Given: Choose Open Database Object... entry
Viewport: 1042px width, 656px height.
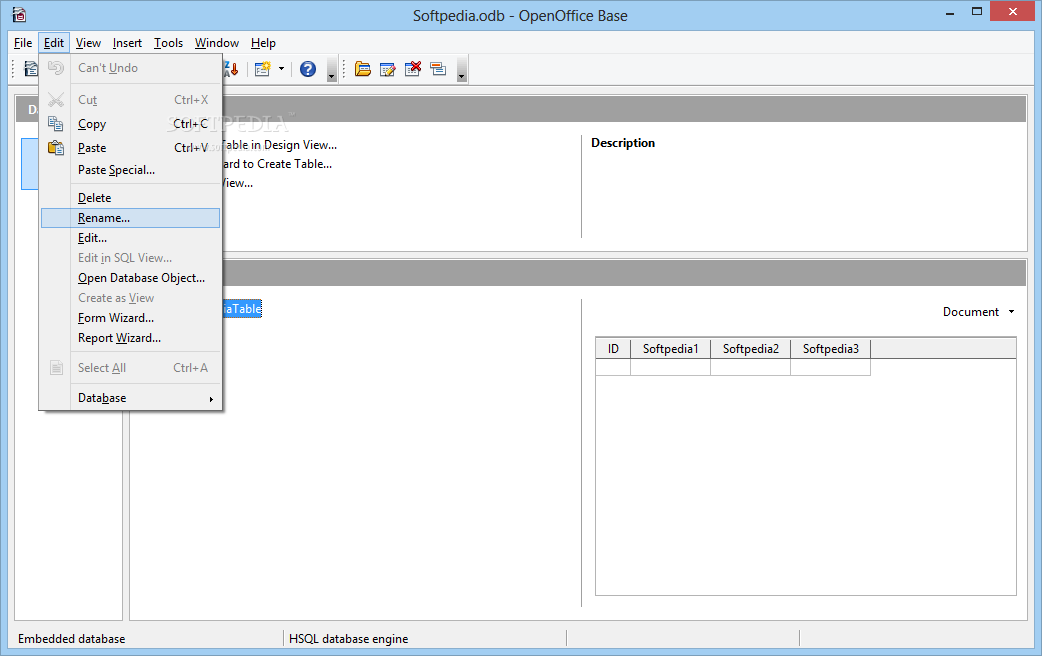Looking at the screenshot, I should (x=130, y=278).
